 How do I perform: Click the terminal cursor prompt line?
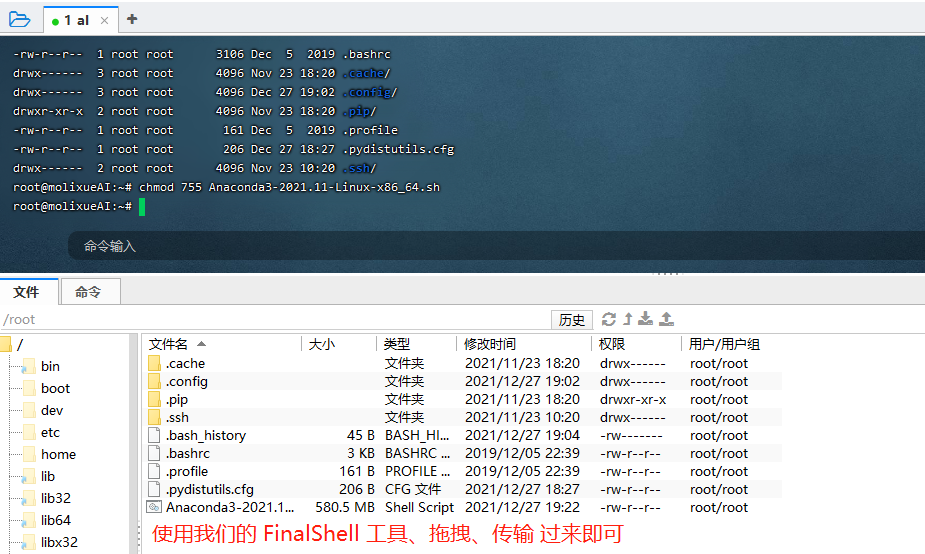[79, 206]
